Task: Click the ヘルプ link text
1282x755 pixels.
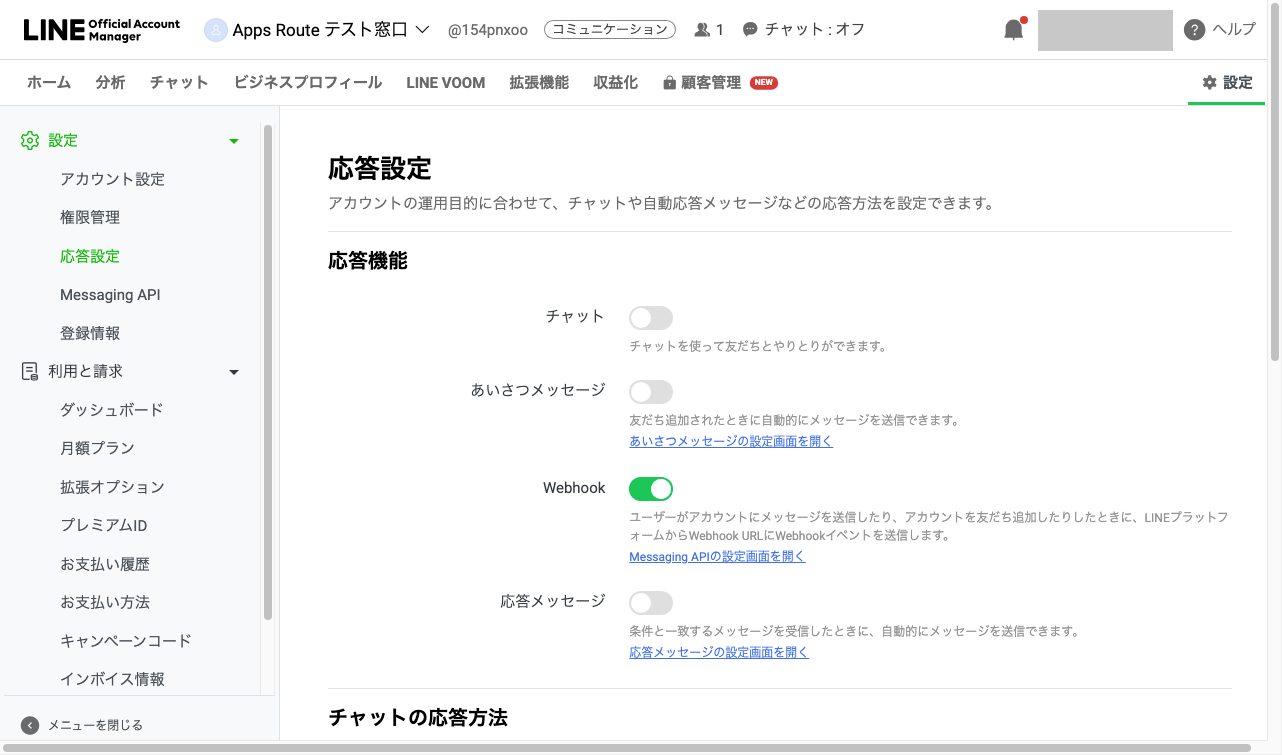Action: [1234, 30]
